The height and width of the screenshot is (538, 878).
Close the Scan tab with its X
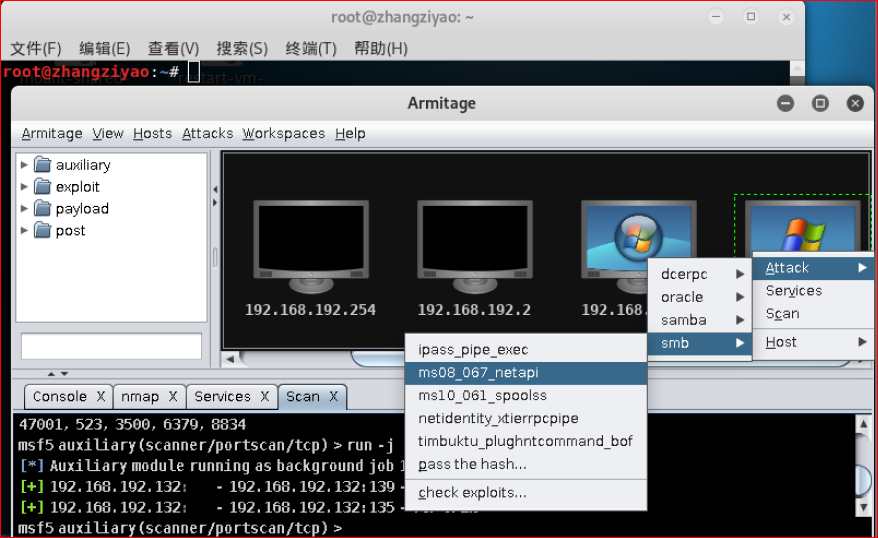[x=334, y=396]
